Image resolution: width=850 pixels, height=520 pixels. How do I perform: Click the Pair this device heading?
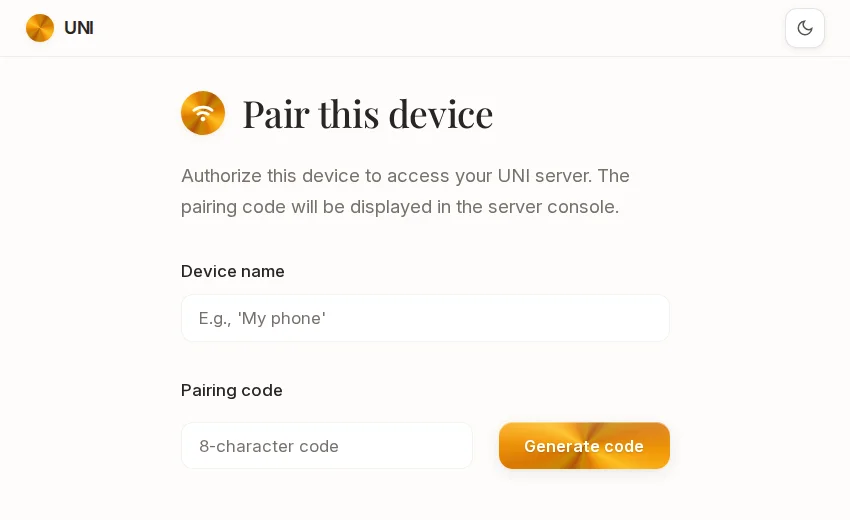[368, 114]
